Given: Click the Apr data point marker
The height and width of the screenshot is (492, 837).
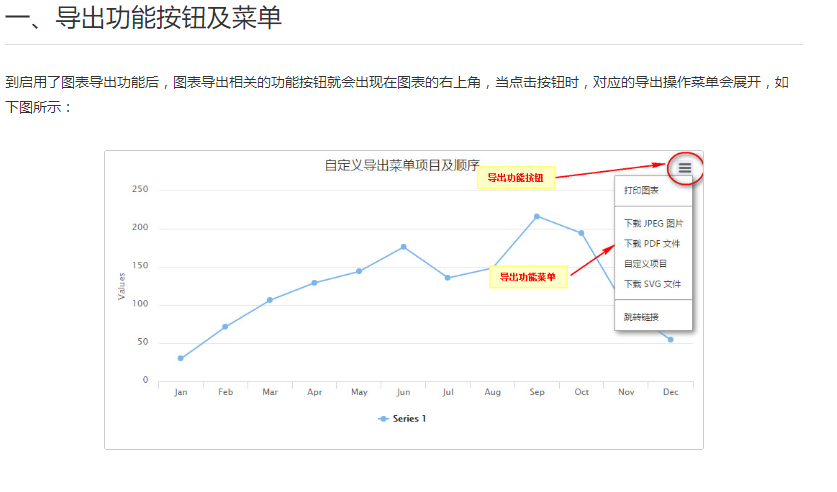Looking at the screenshot, I should pyautogui.click(x=314, y=283).
